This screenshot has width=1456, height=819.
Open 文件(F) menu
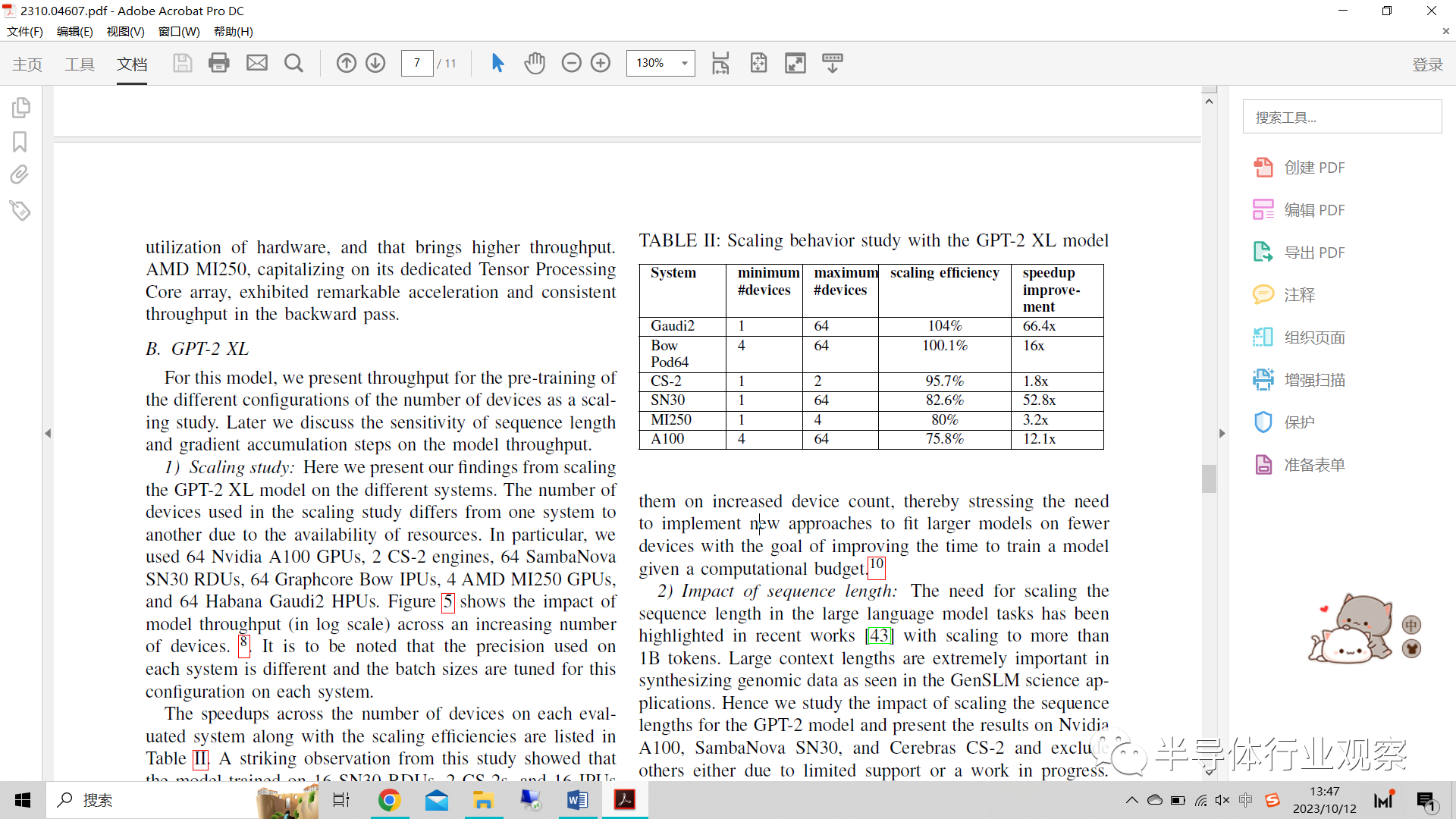click(25, 32)
